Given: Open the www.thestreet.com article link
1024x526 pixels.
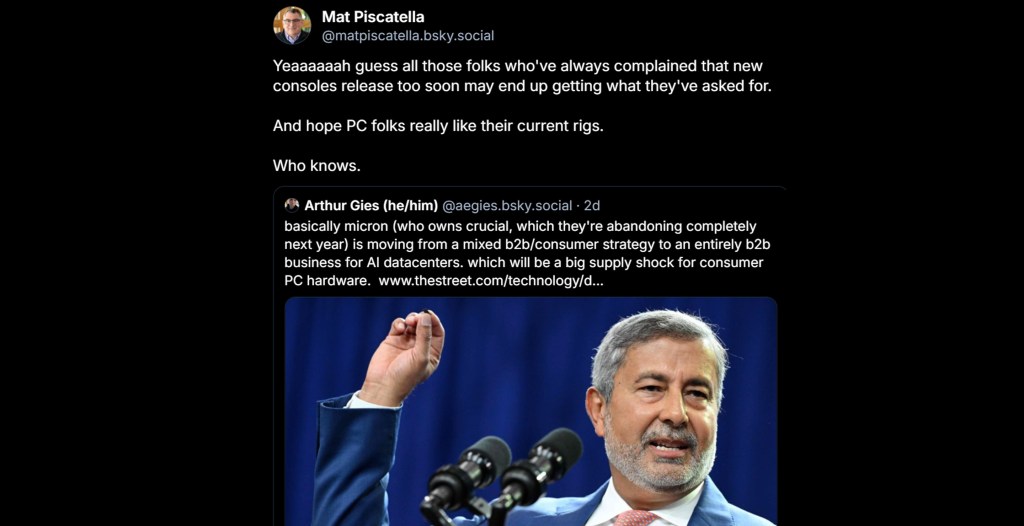Looking at the screenshot, I should pos(491,281).
